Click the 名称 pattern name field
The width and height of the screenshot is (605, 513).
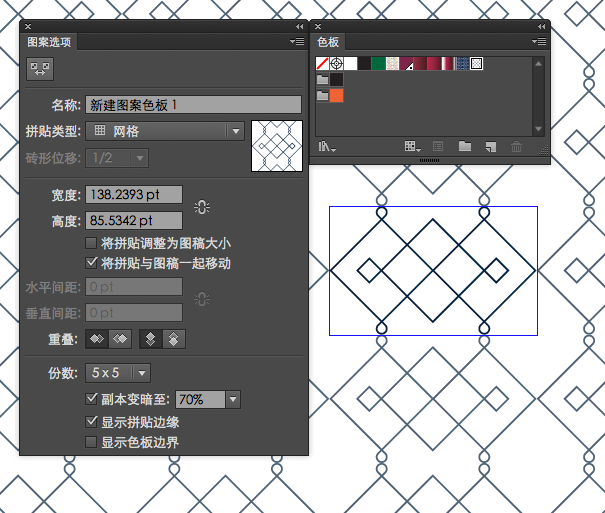(193, 105)
